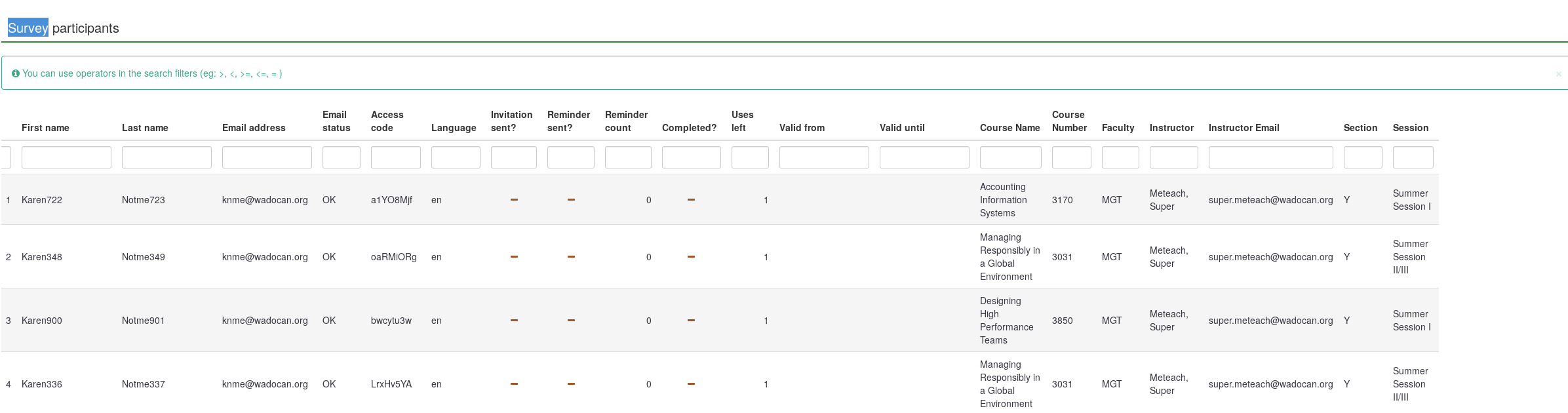The width and height of the screenshot is (1568, 413).
Task: Click the First name filter field
Action: coord(66,157)
